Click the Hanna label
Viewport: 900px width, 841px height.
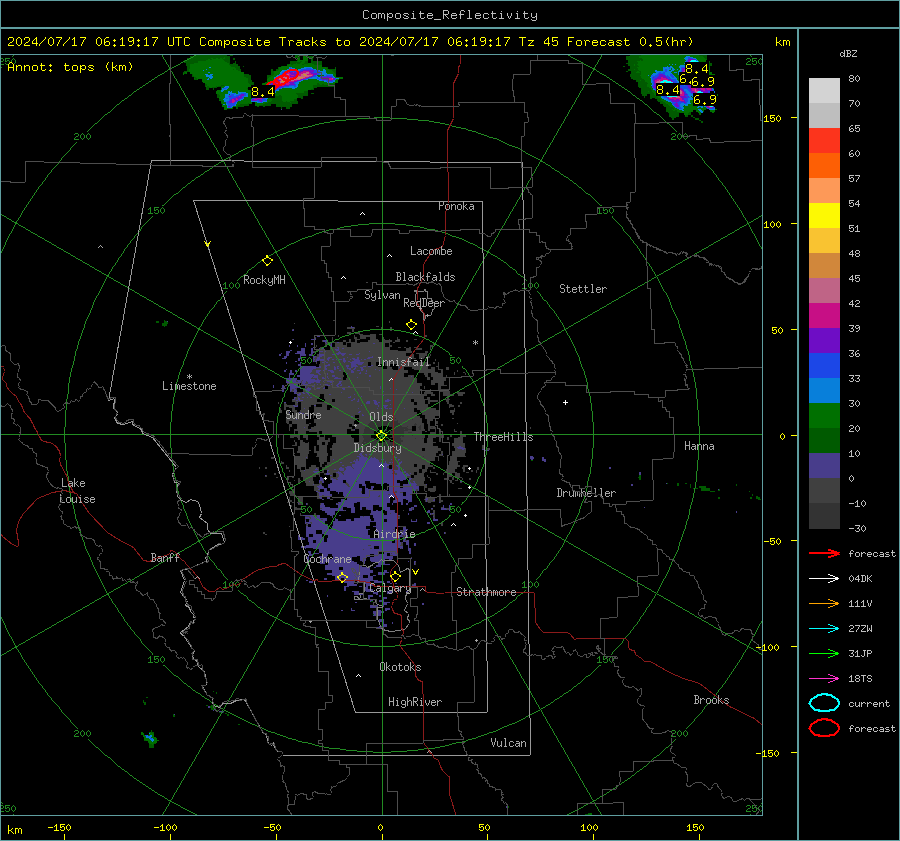pyautogui.click(x=699, y=446)
